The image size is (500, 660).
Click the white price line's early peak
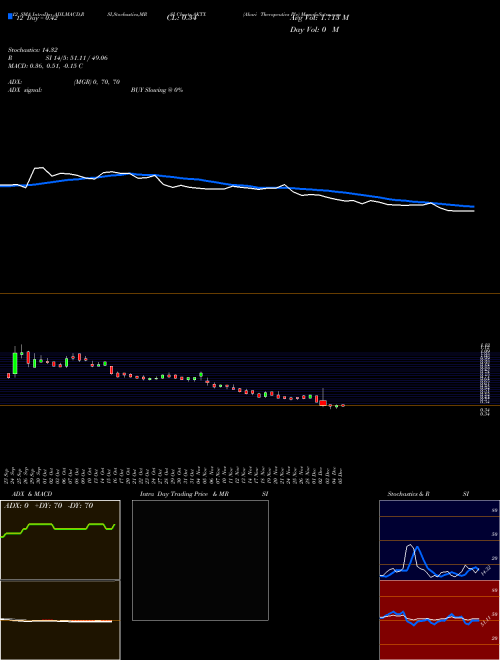tap(39, 168)
